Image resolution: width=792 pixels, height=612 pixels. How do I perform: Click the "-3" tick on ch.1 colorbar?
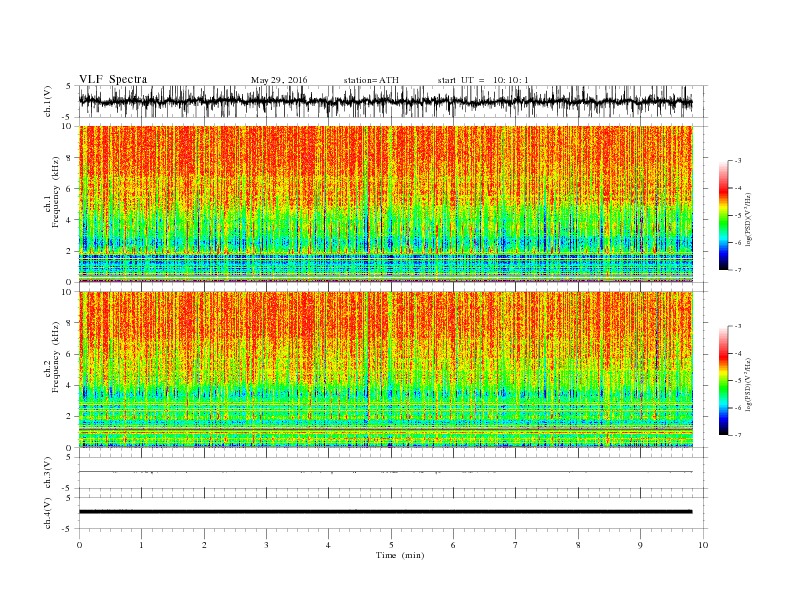(738, 161)
